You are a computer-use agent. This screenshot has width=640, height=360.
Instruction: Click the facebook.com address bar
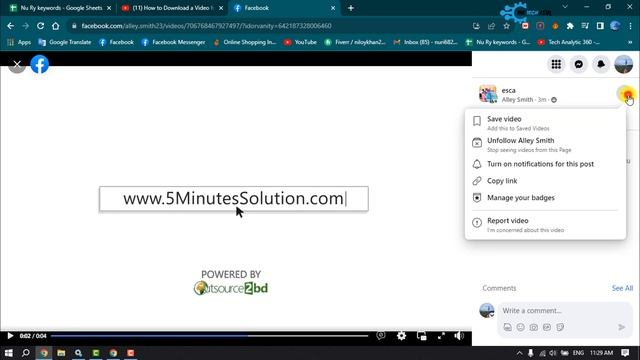(269, 26)
